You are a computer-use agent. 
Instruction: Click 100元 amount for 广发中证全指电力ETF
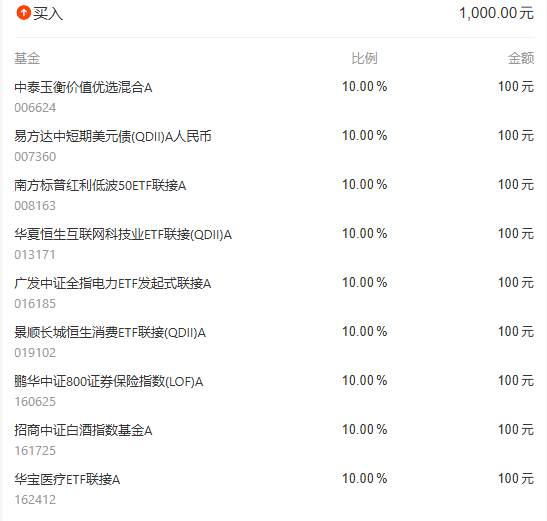point(516,283)
